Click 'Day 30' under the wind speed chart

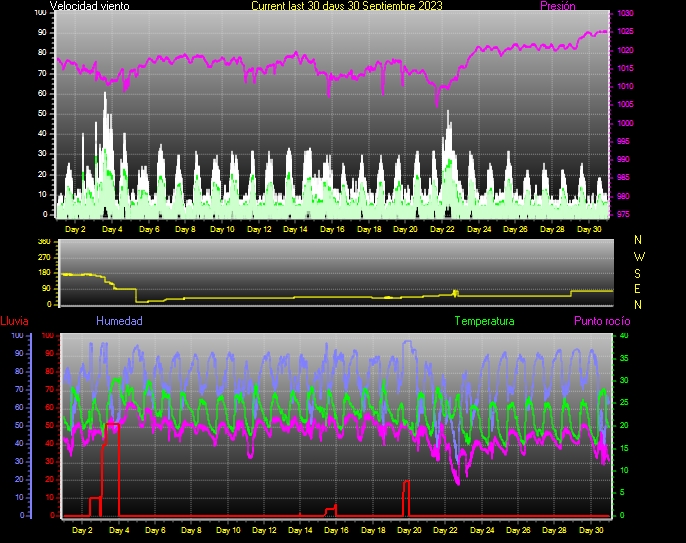589,229
